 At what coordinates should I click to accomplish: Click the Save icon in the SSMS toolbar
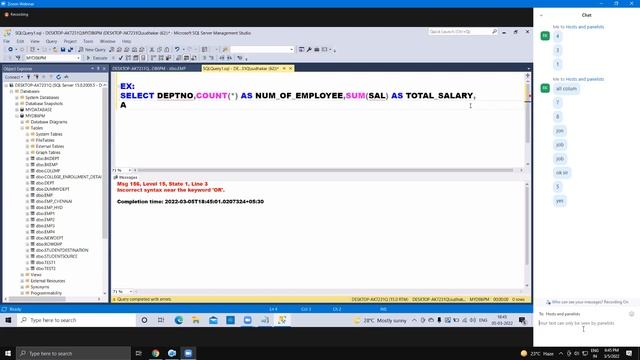point(63,49)
